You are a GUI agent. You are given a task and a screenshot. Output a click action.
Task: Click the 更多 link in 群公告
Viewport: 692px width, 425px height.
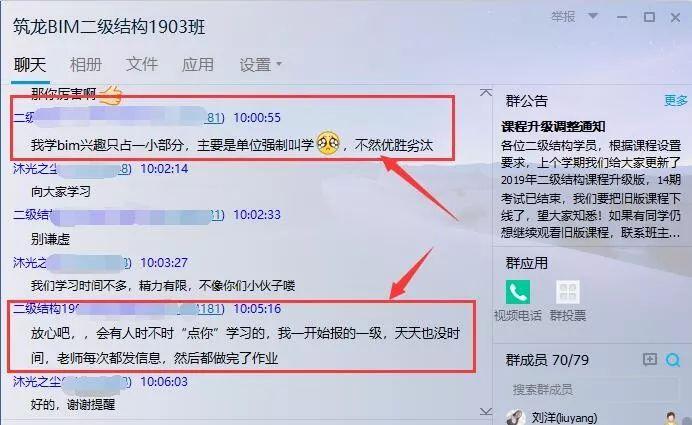coord(676,101)
